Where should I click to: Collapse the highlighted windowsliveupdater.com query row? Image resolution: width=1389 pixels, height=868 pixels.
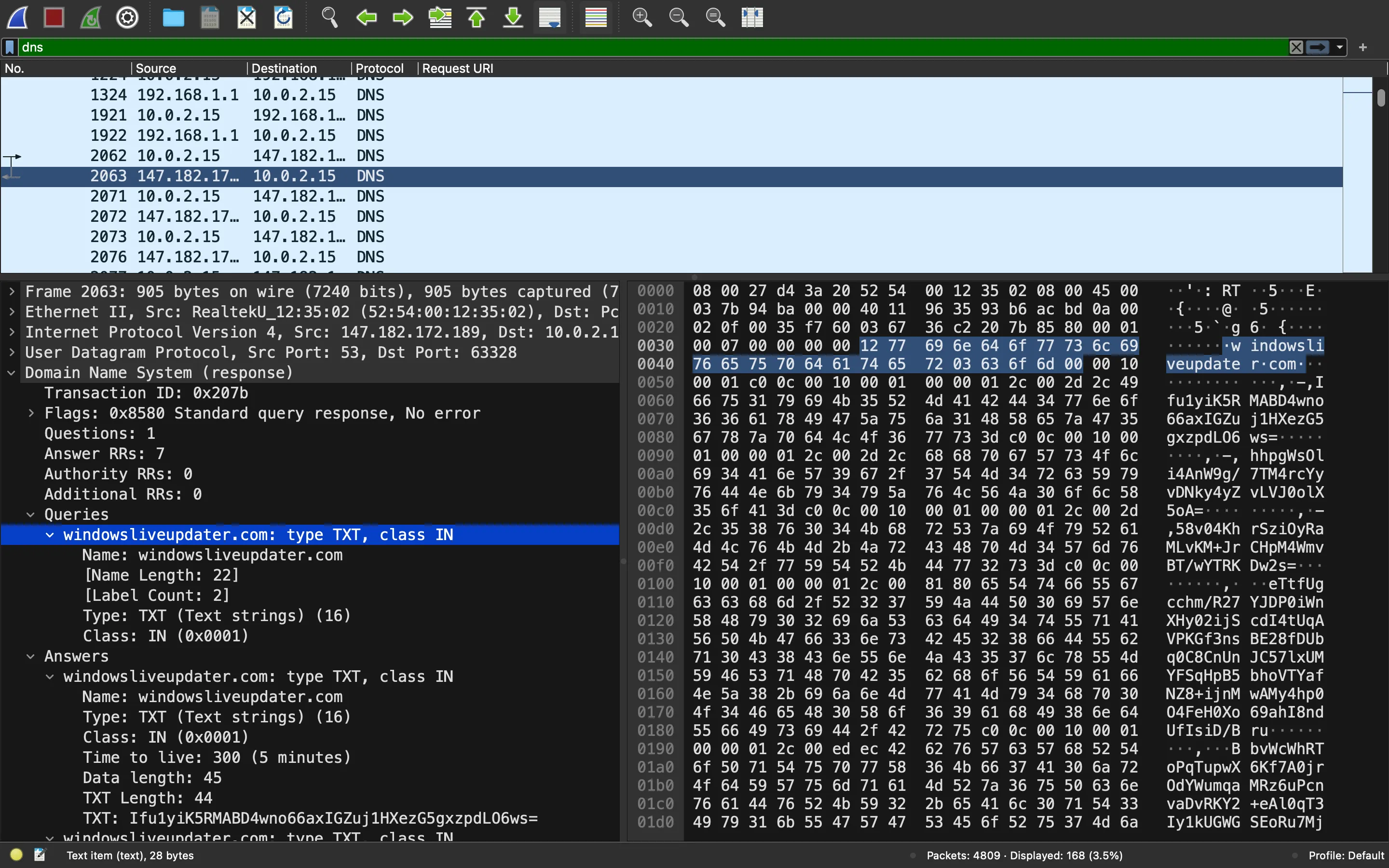pyautogui.click(x=50, y=534)
